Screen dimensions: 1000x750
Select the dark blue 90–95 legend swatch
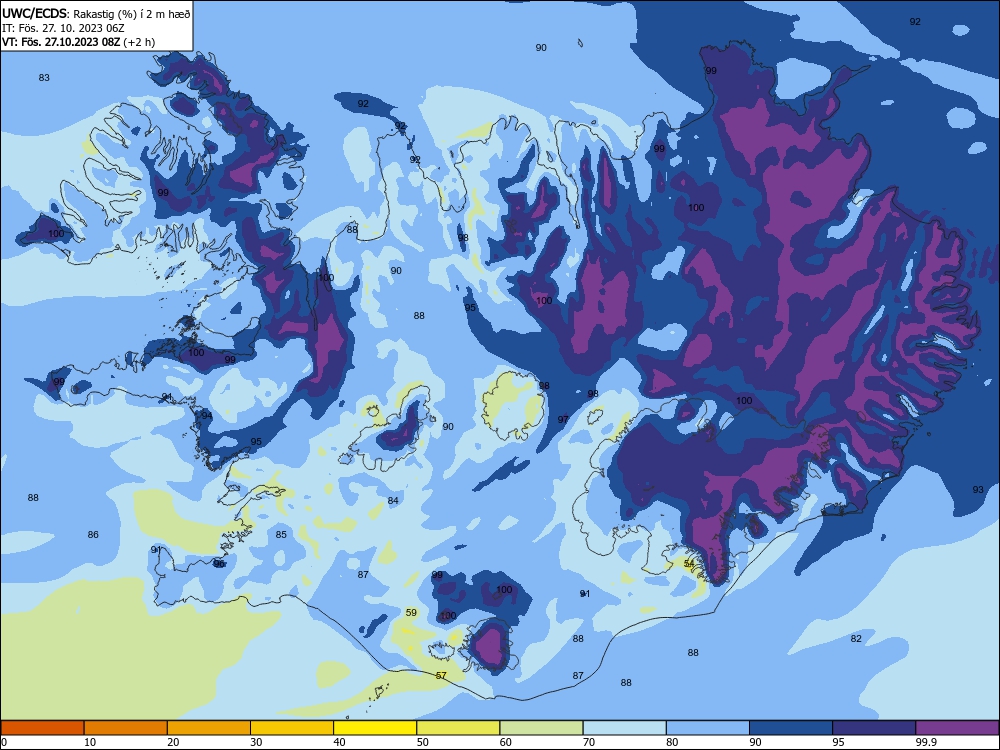(791, 728)
